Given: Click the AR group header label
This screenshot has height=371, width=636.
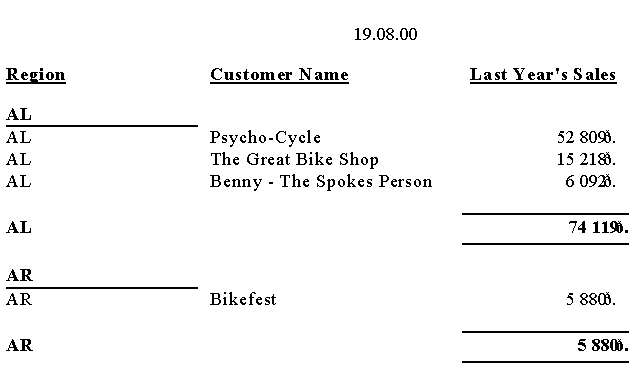Looking at the screenshot, I should coord(19,276).
